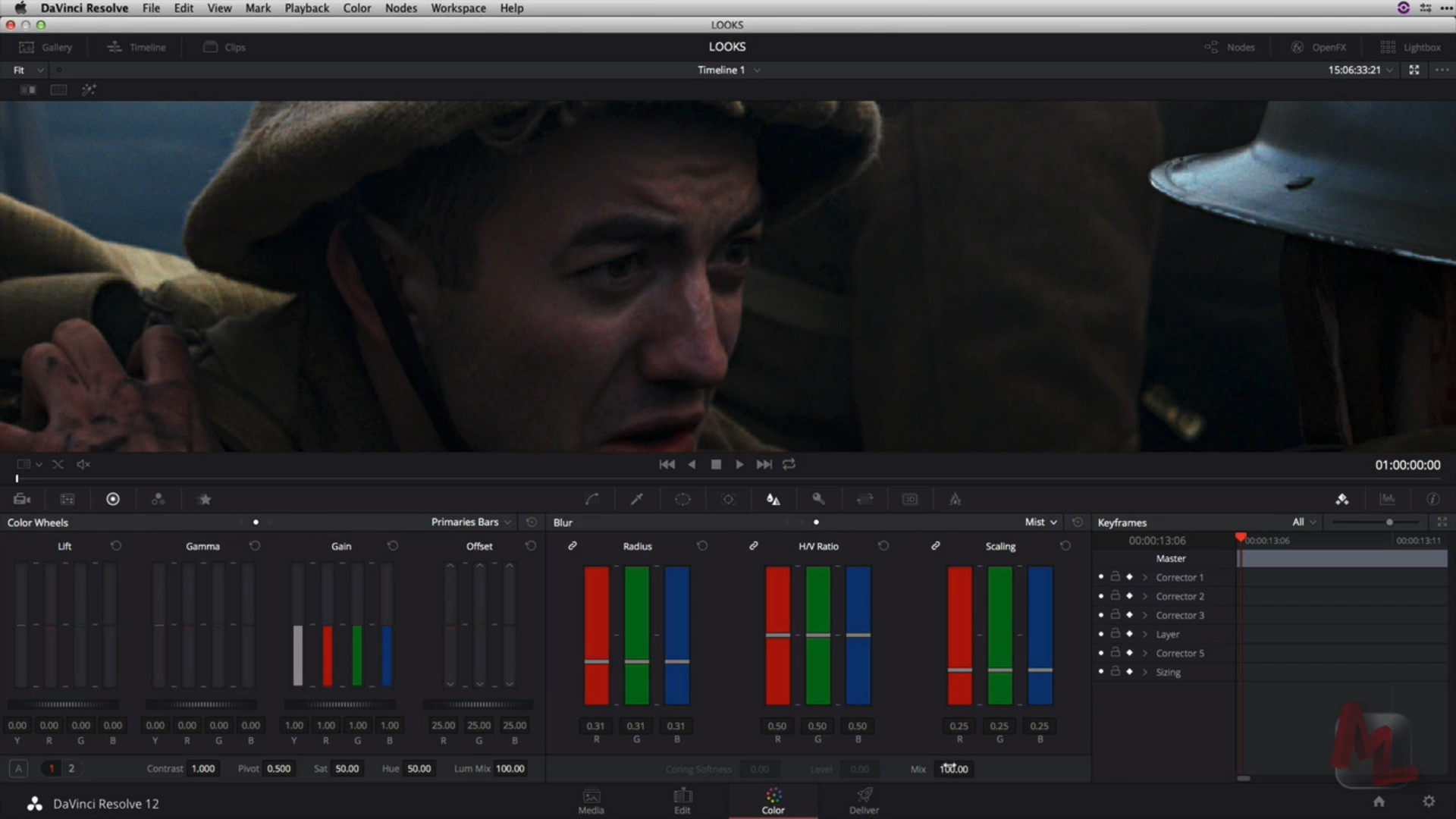Image resolution: width=1456 pixels, height=819 pixels.
Task: Switch to the Edit page
Action: pyautogui.click(x=682, y=801)
